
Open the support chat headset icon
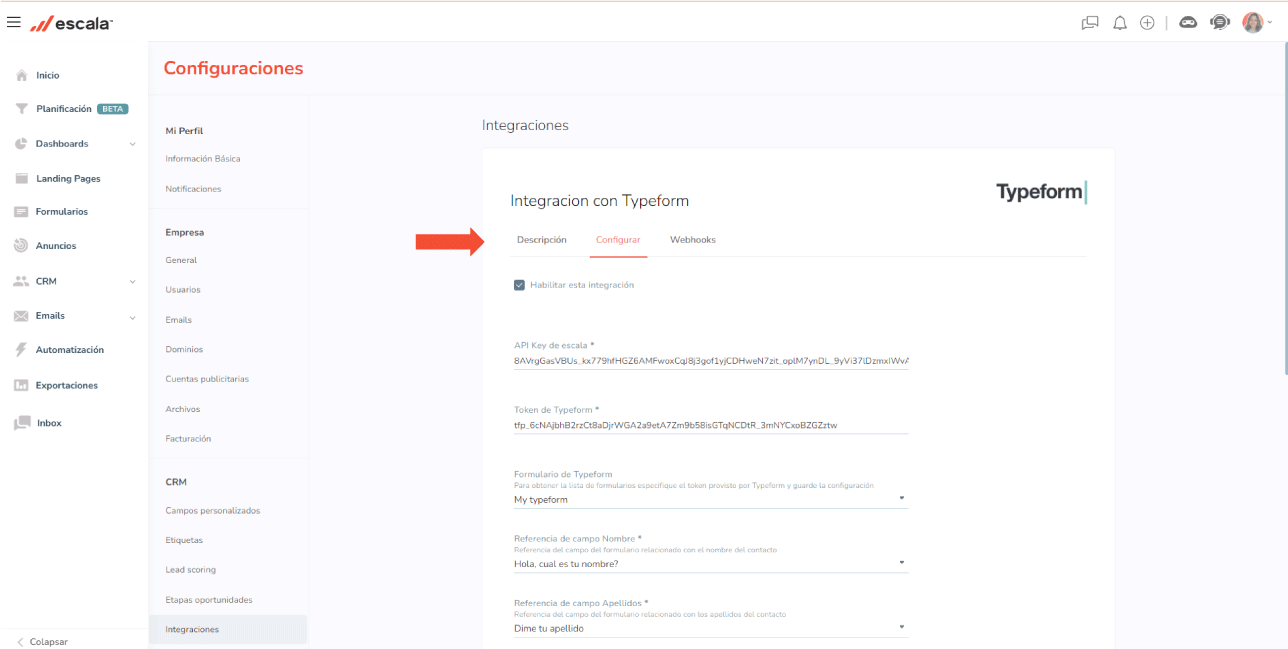point(1219,22)
